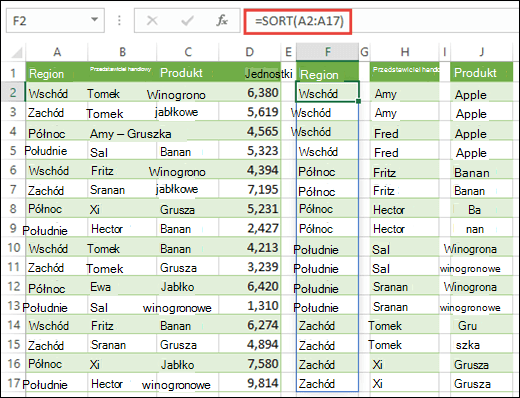The height and width of the screenshot is (398, 520).
Task: Click the Name Box showing F2
Action: [55, 21]
